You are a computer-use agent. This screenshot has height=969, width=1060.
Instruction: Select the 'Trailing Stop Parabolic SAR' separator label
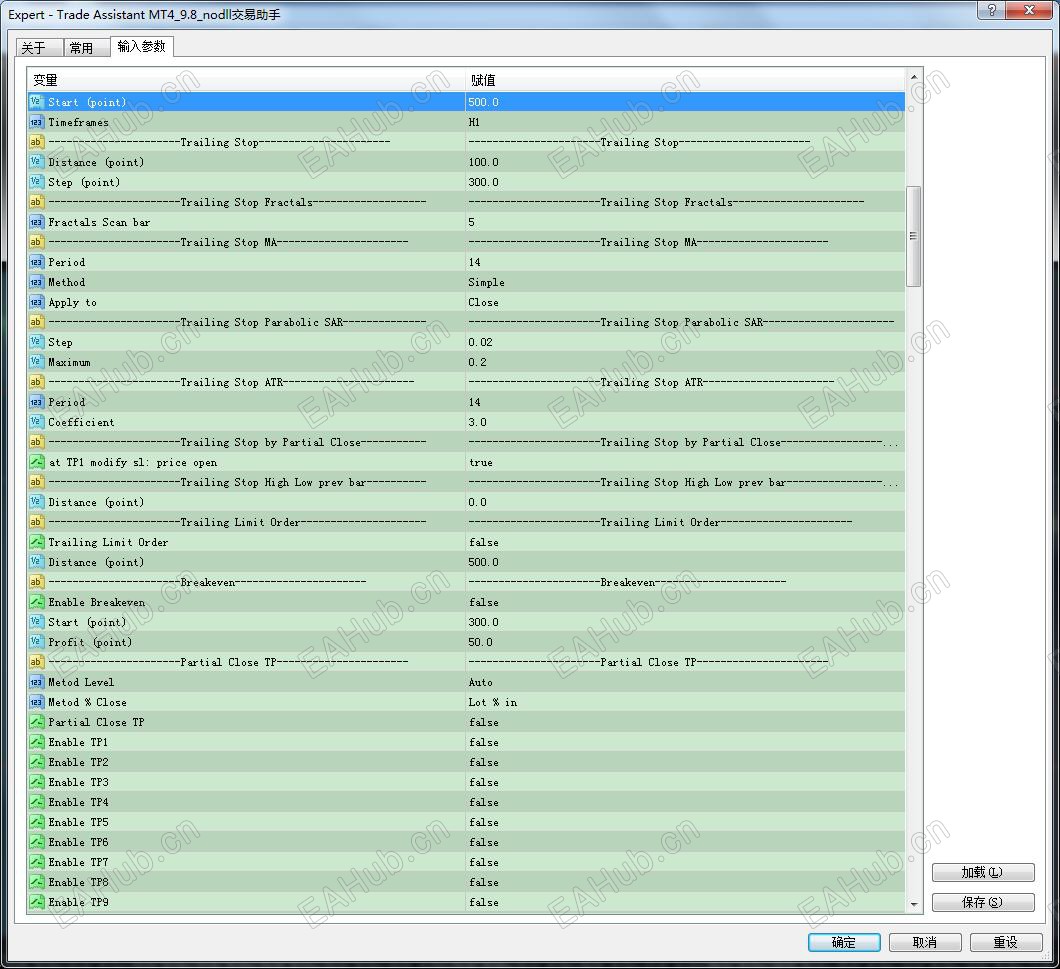click(x=237, y=322)
